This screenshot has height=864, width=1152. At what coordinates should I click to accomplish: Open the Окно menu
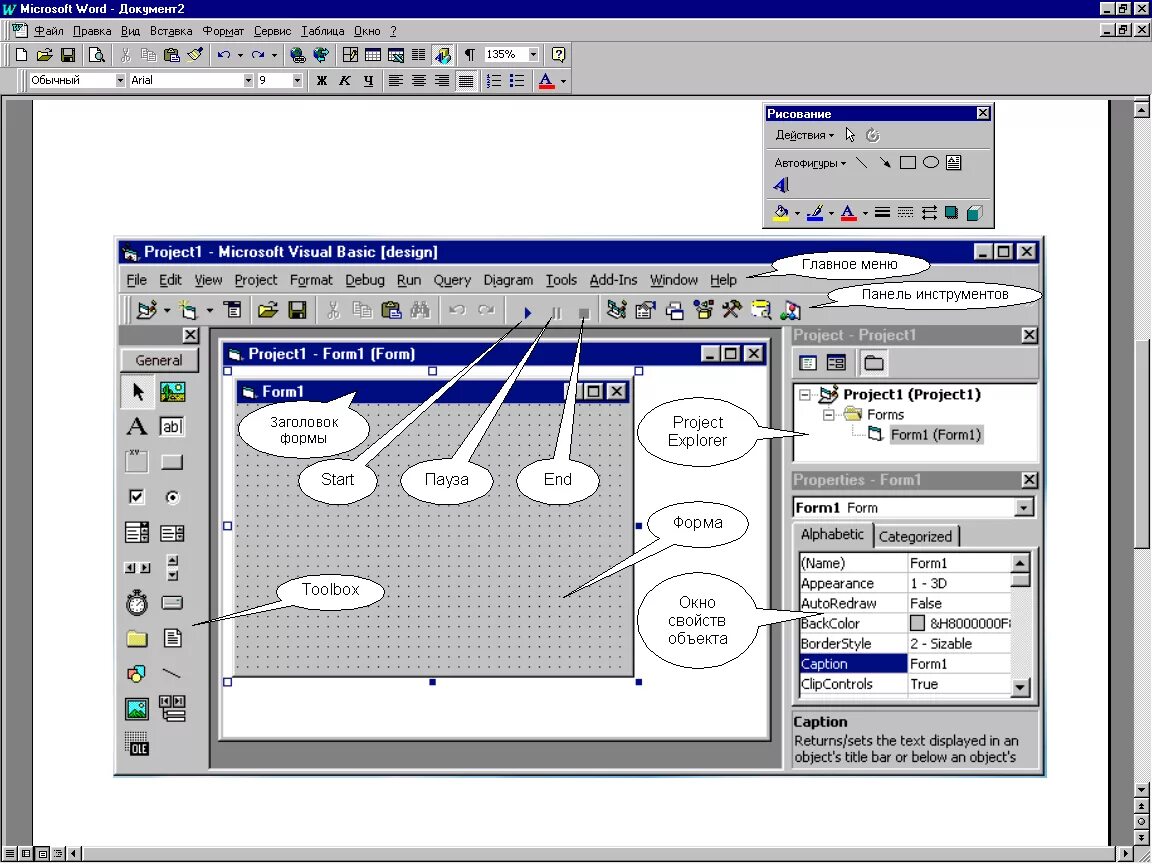(367, 31)
